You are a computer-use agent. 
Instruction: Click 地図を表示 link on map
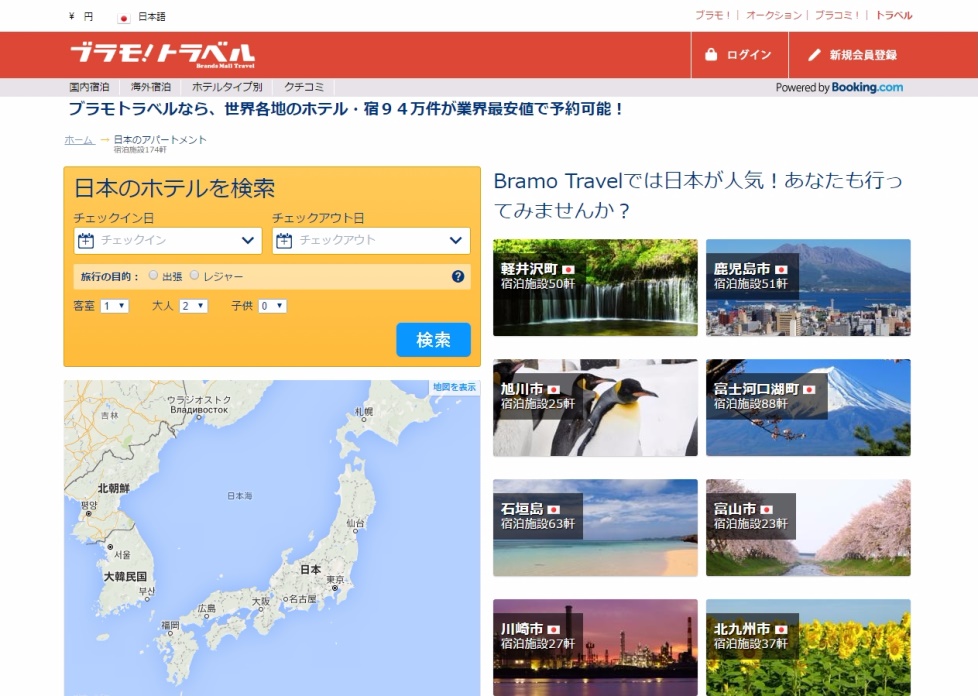click(454, 387)
